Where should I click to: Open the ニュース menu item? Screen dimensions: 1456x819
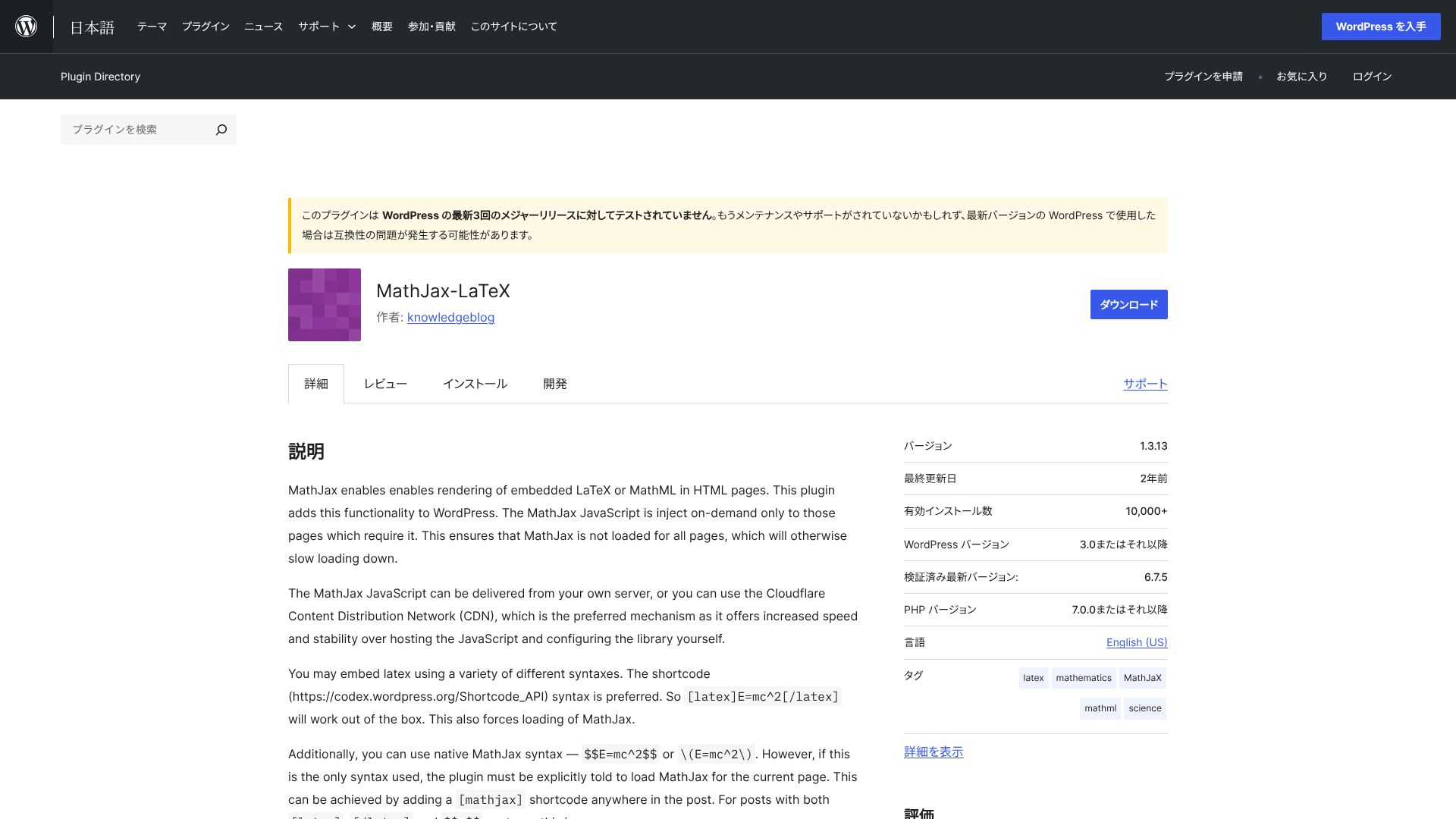point(263,27)
